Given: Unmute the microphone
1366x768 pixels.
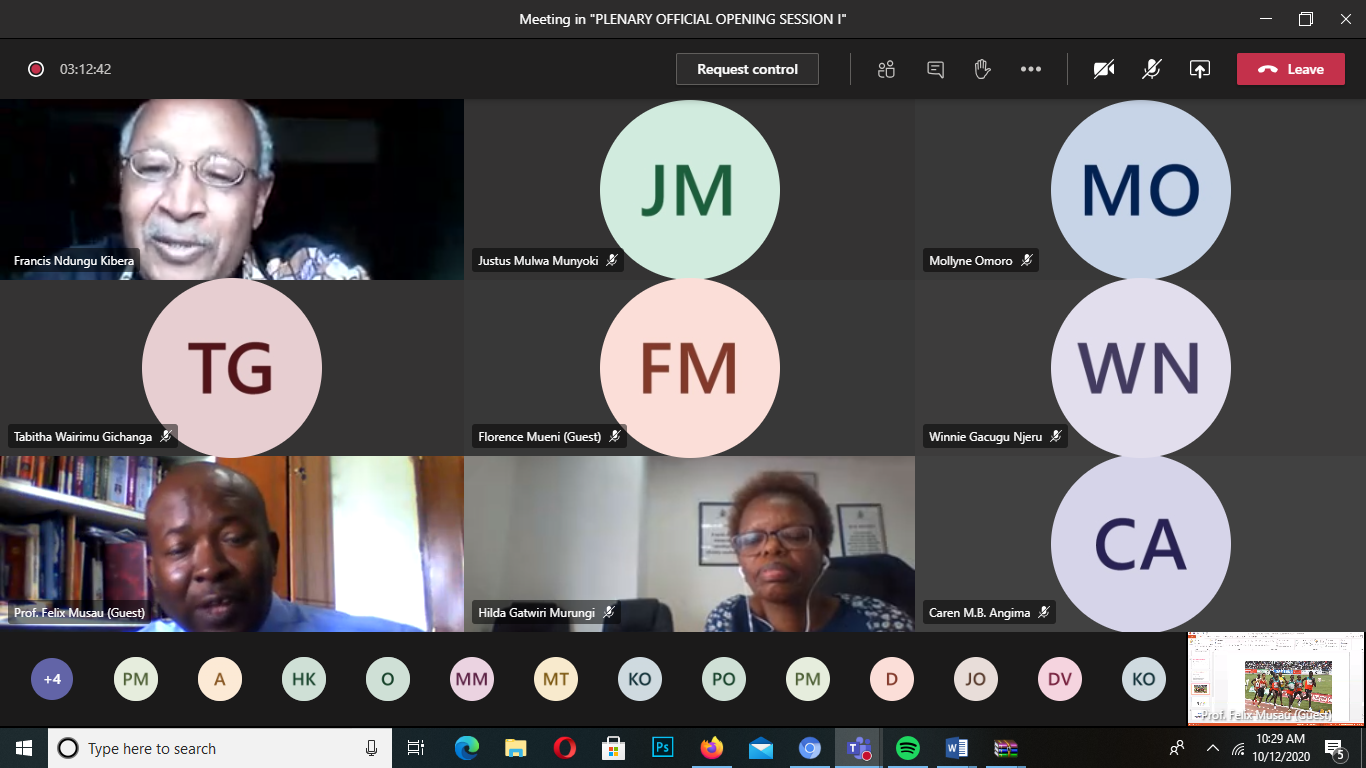Looking at the screenshot, I should 1152,69.
